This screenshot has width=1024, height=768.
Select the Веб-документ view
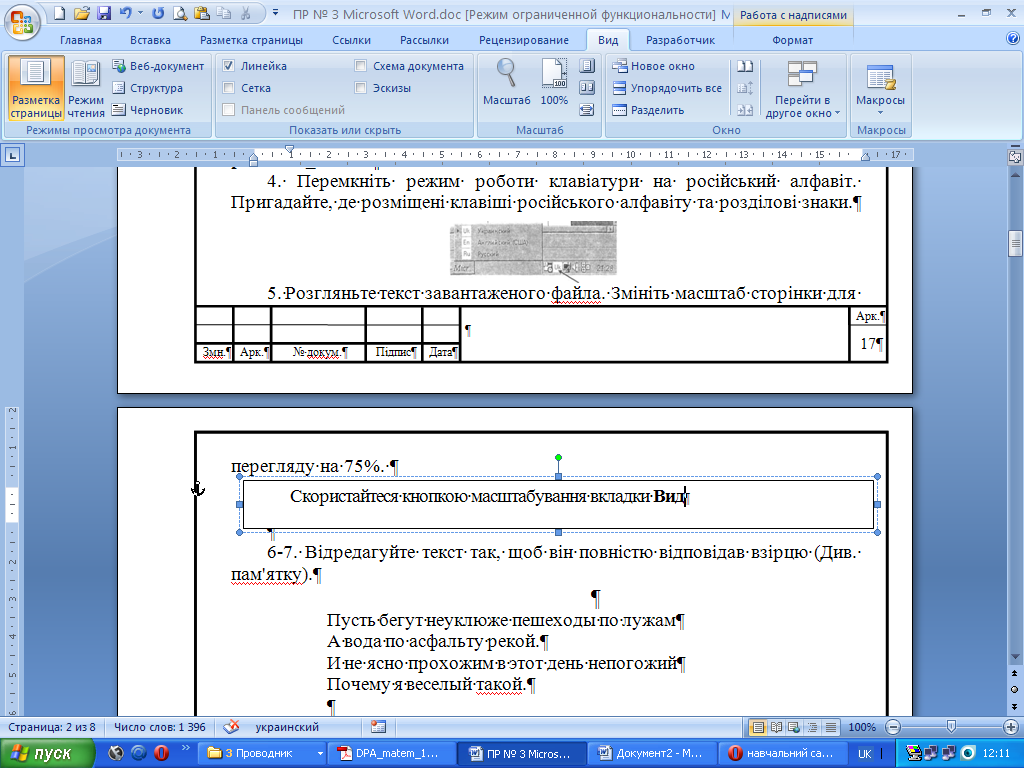click(158, 66)
